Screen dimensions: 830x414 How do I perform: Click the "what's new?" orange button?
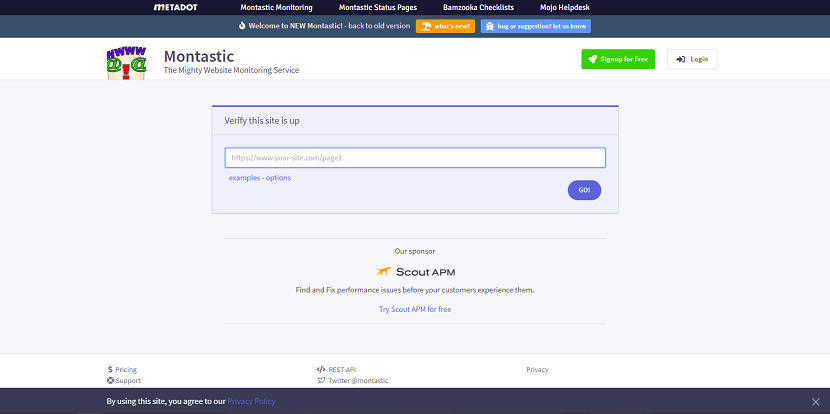445,26
